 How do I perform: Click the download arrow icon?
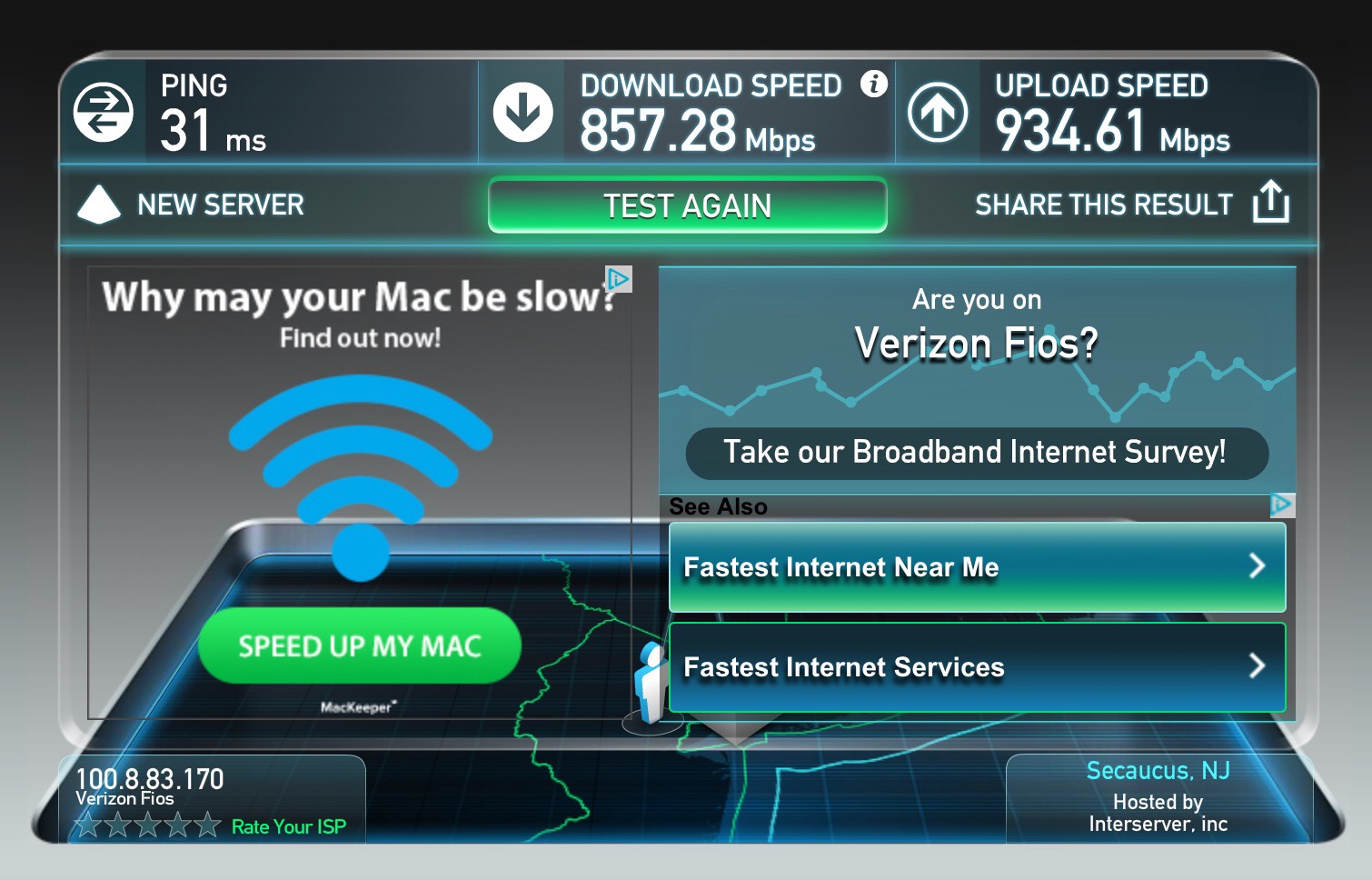coord(522,112)
